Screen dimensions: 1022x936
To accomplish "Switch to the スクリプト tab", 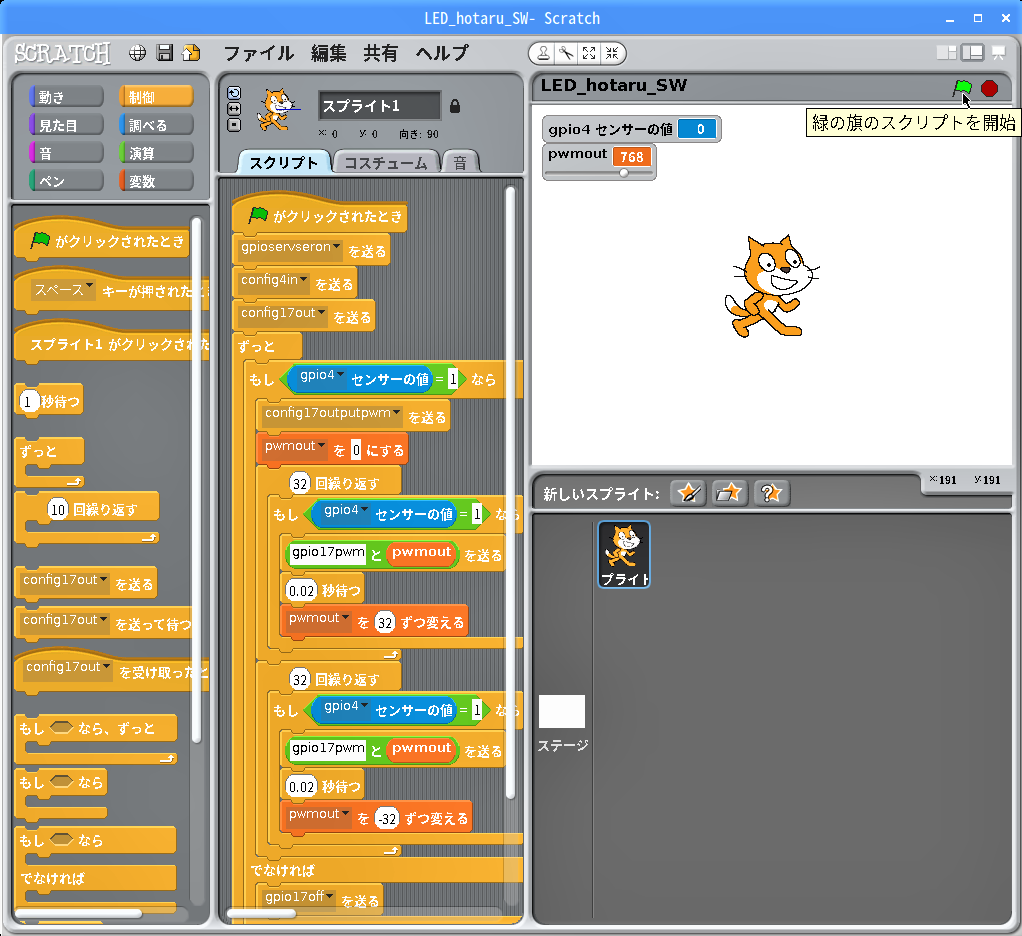I will 284,162.
